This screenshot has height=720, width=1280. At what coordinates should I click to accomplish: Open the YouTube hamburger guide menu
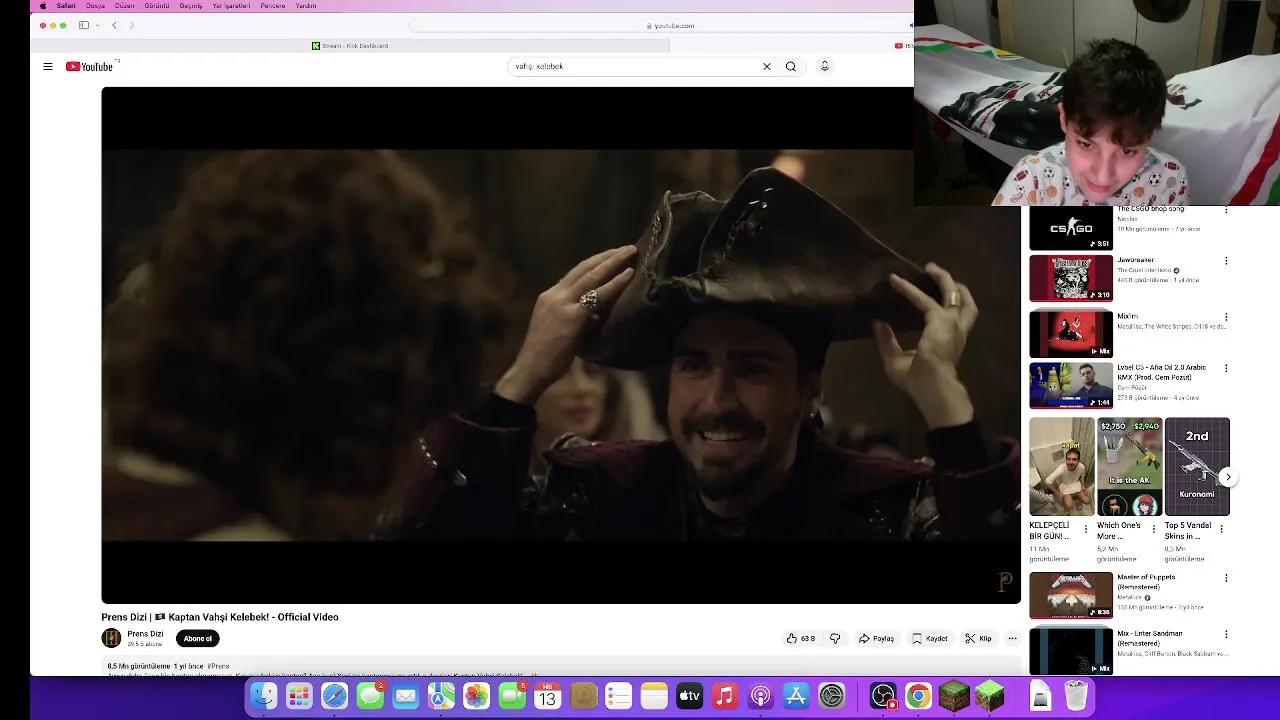(x=48, y=66)
